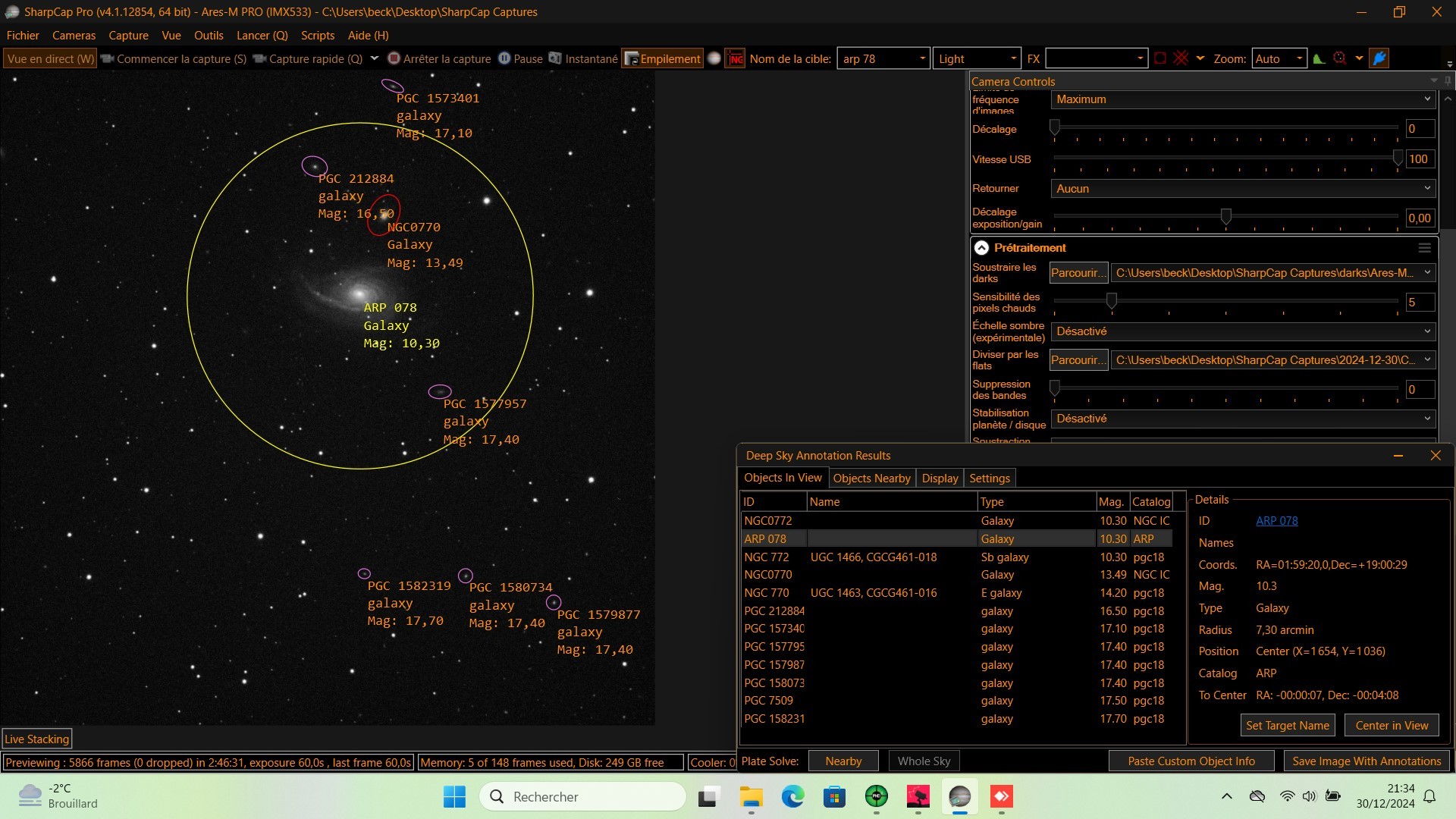1456x819 pixels.
Task: Select the PGC 212884 row
Action: (957, 611)
